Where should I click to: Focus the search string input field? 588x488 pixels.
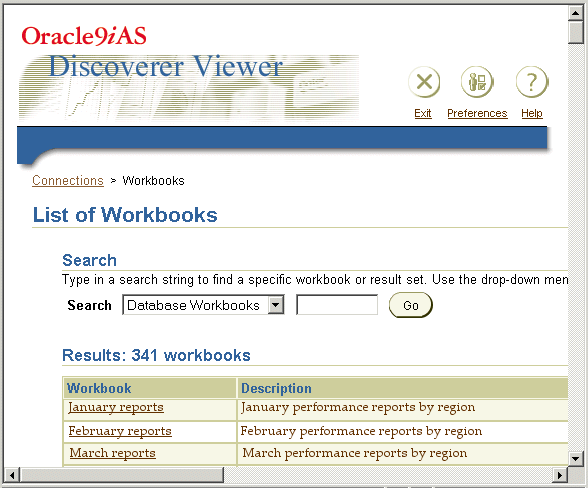point(337,305)
